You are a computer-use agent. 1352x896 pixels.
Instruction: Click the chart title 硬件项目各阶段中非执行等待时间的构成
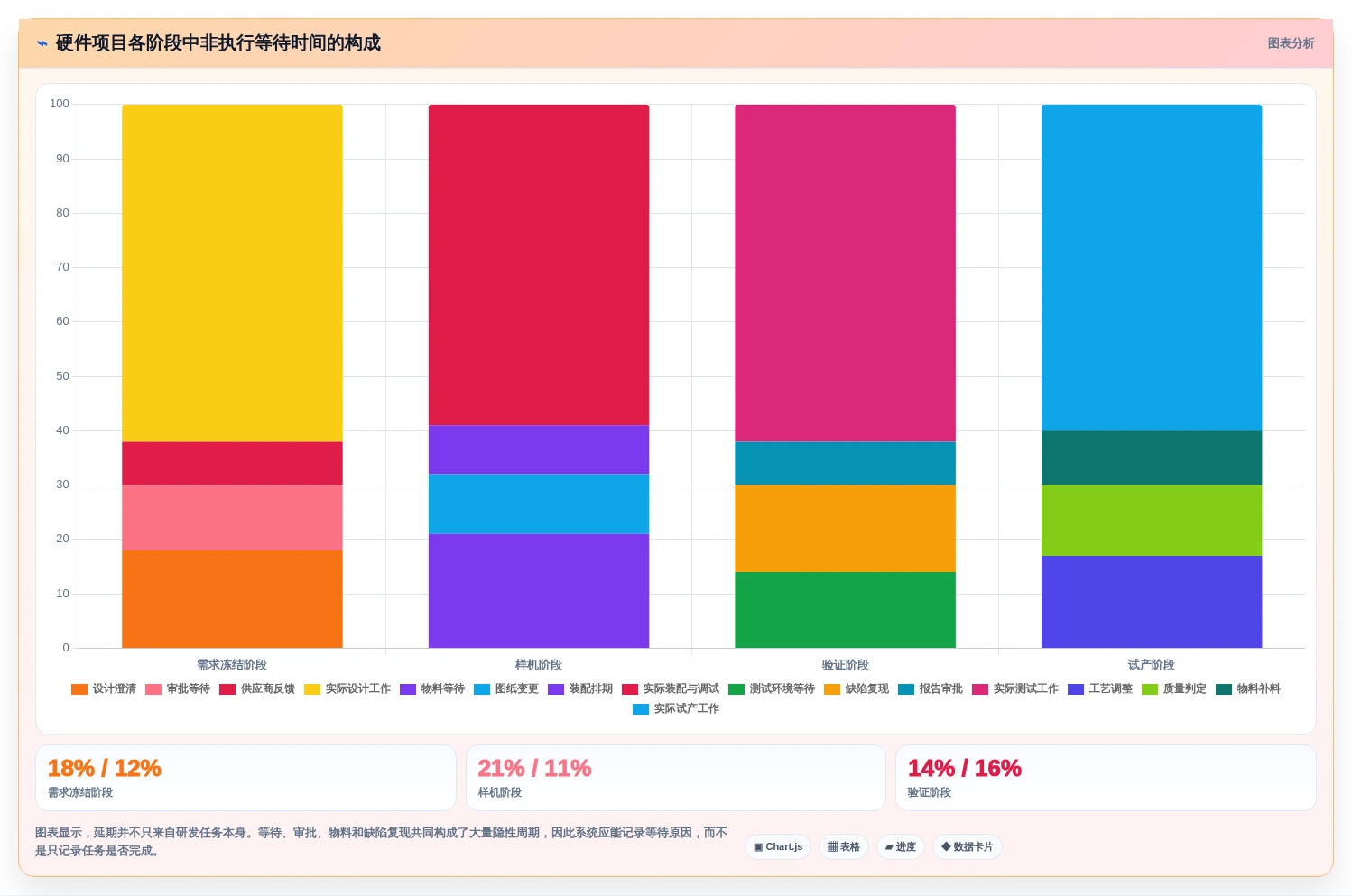pos(218,43)
